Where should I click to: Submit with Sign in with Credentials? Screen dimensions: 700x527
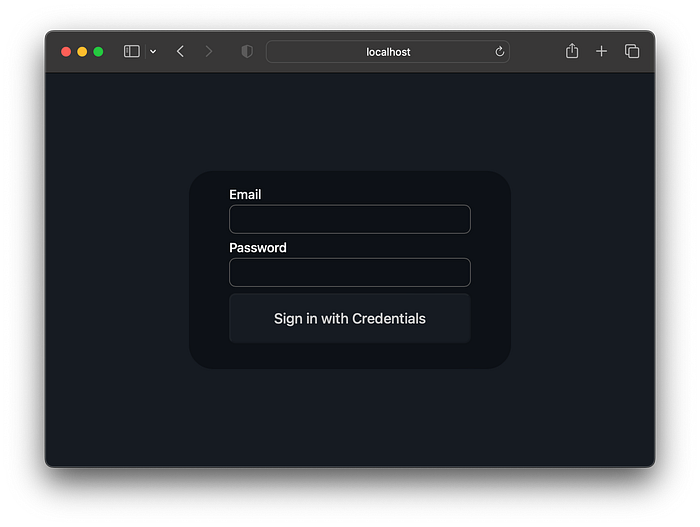350,318
